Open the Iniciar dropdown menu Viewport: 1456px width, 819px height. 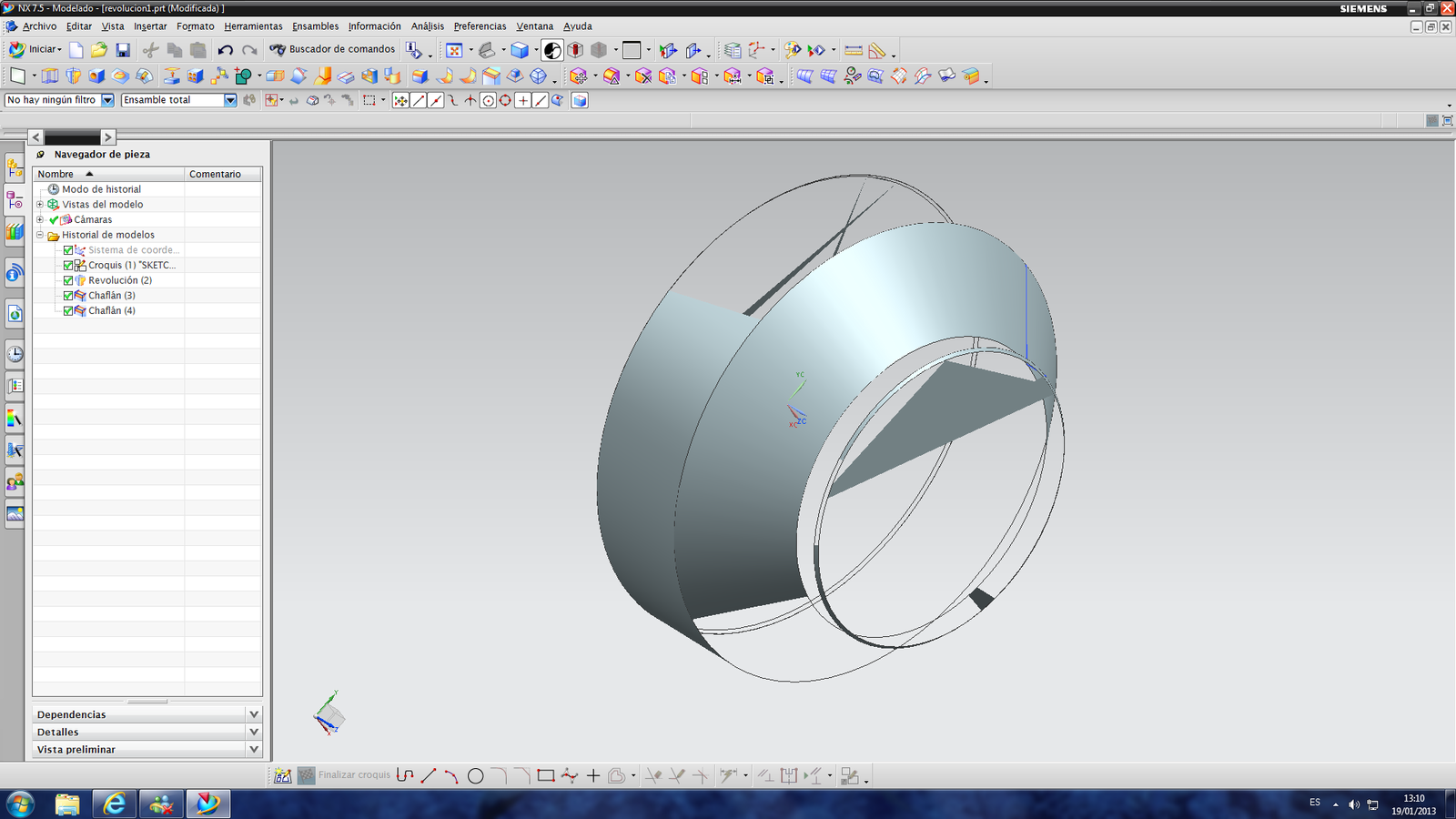(x=35, y=49)
